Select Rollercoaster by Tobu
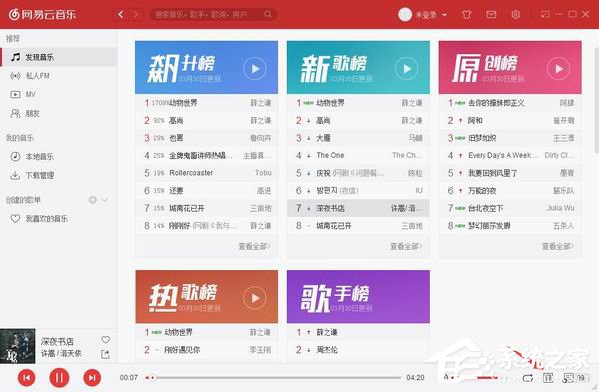 tap(207, 173)
